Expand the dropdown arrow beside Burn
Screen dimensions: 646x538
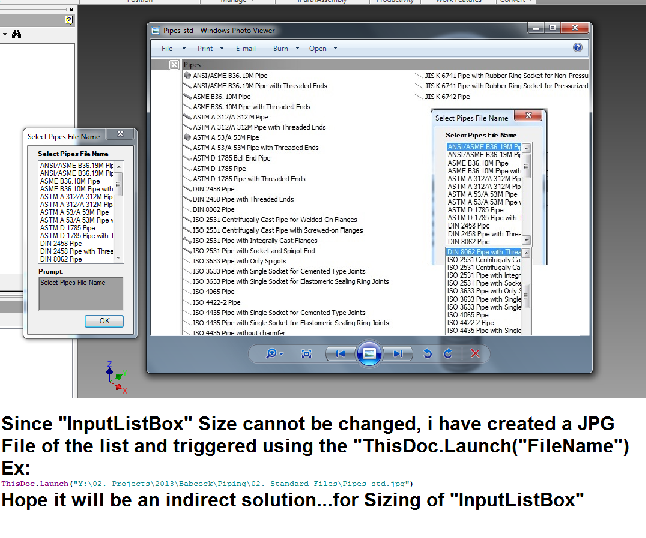[x=297, y=49]
